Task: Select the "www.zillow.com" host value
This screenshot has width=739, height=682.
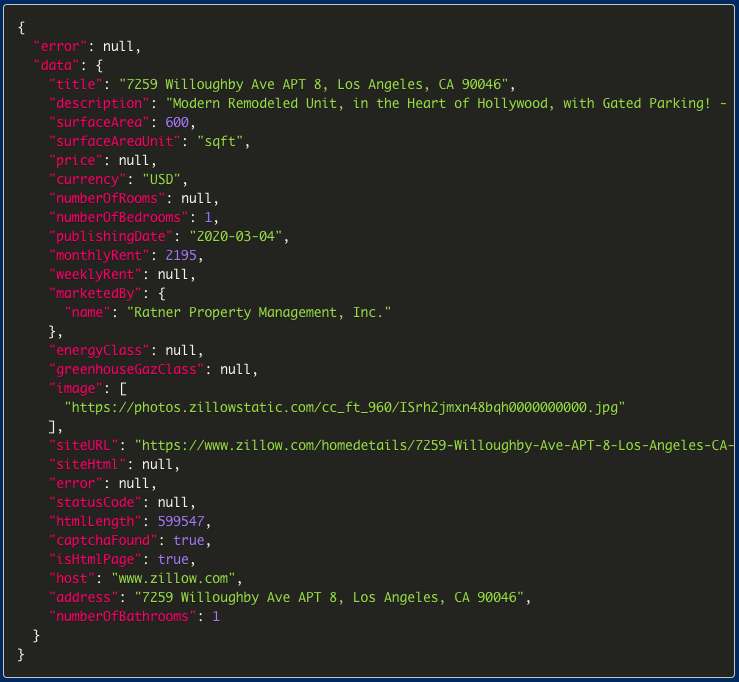Action: tap(173, 579)
